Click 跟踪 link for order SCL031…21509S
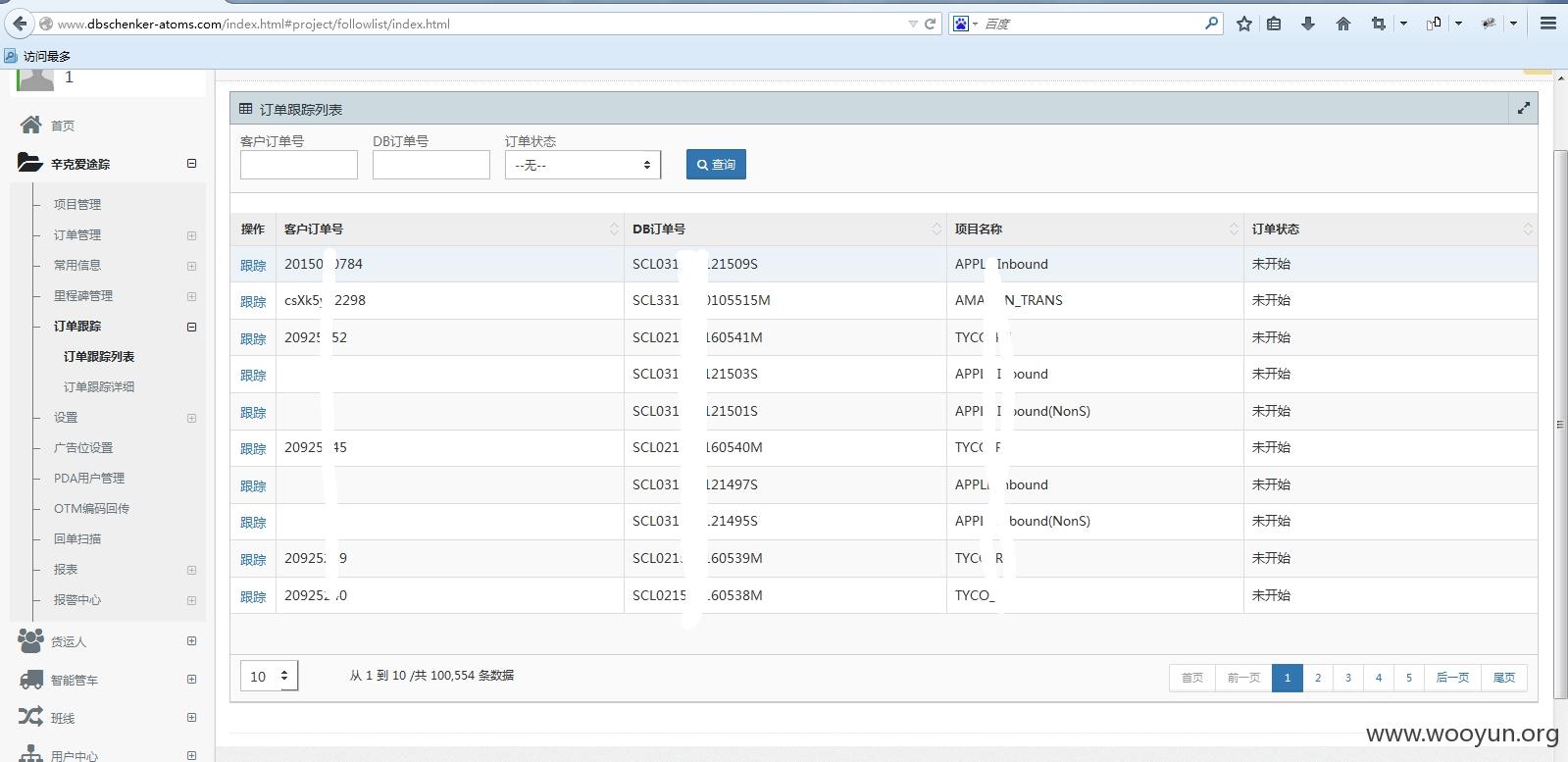1568x762 pixels. click(253, 265)
